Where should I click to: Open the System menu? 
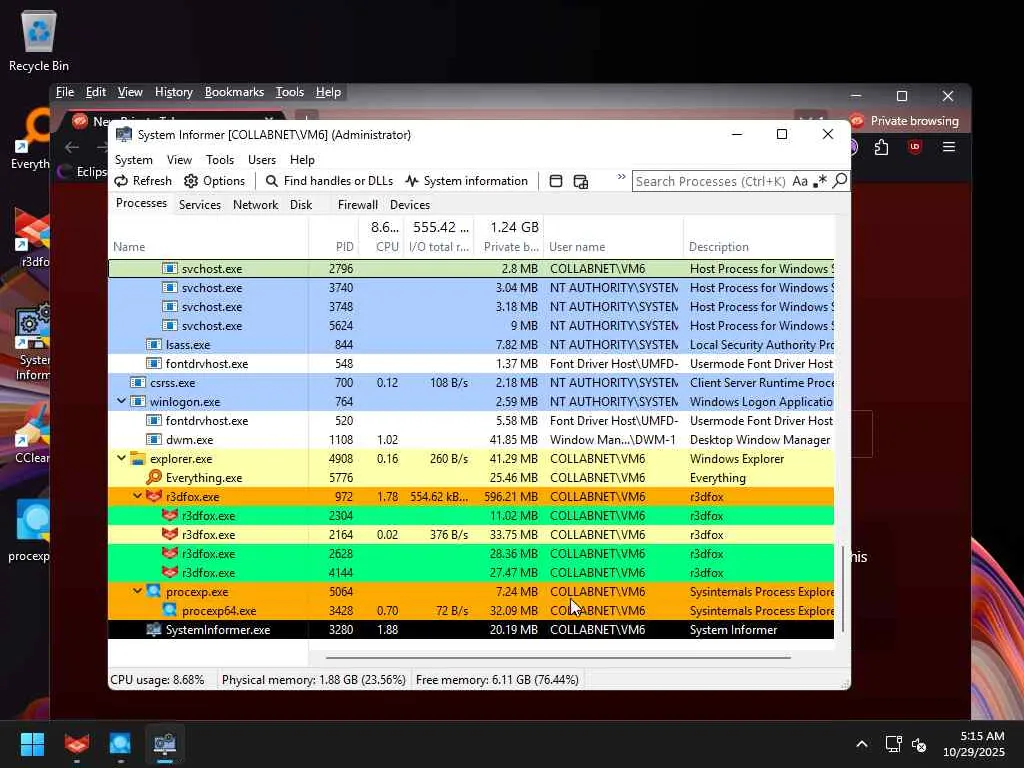click(134, 160)
